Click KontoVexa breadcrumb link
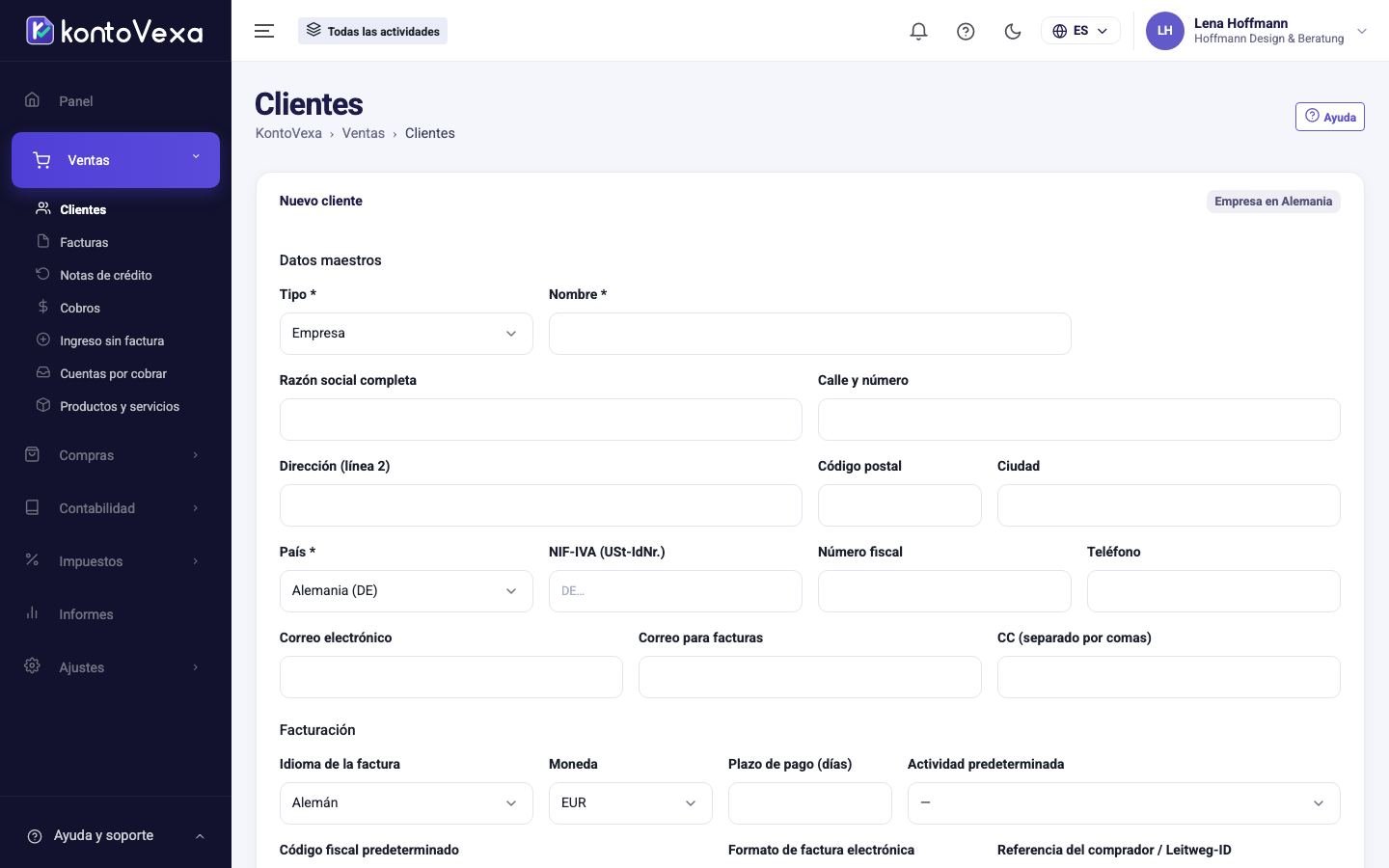Image resolution: width=1389 pixels, height=868 pixels. [288, 133]
